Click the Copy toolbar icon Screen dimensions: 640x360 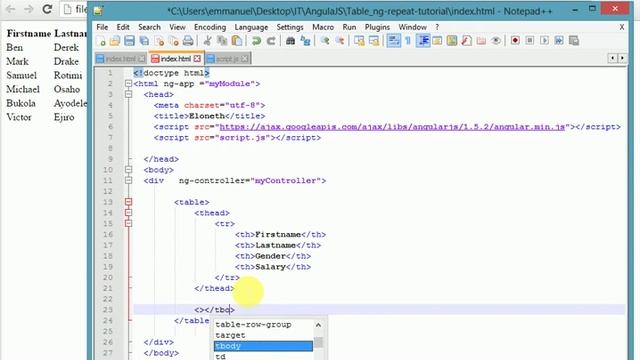coord(222,41)
